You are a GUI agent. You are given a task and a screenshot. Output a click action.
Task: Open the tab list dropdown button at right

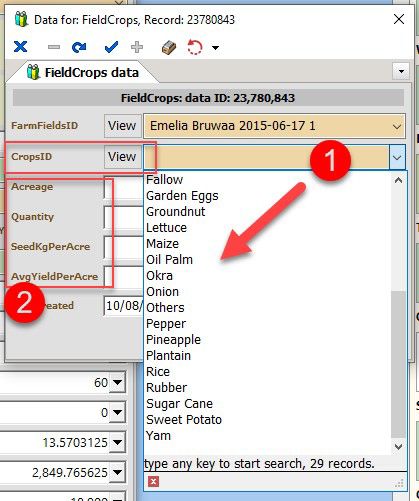tap(401, 71)
